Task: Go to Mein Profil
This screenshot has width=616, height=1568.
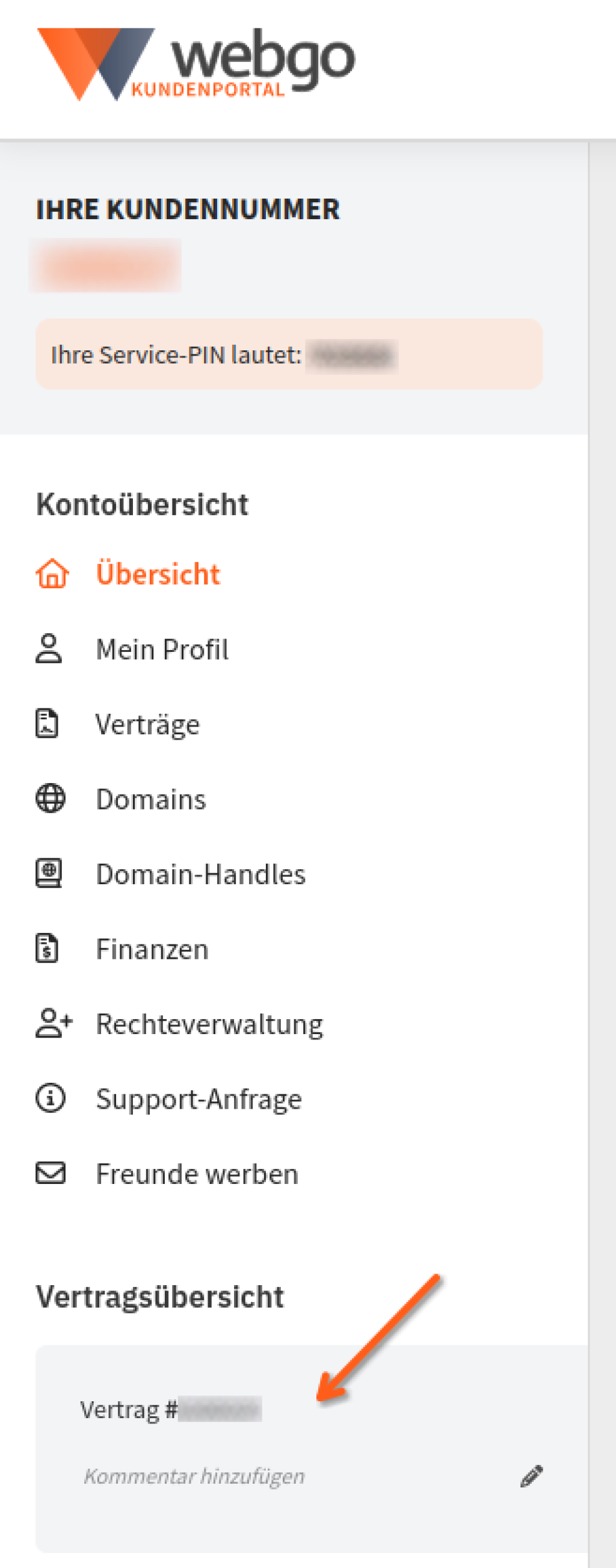Action: pos(162,649)
